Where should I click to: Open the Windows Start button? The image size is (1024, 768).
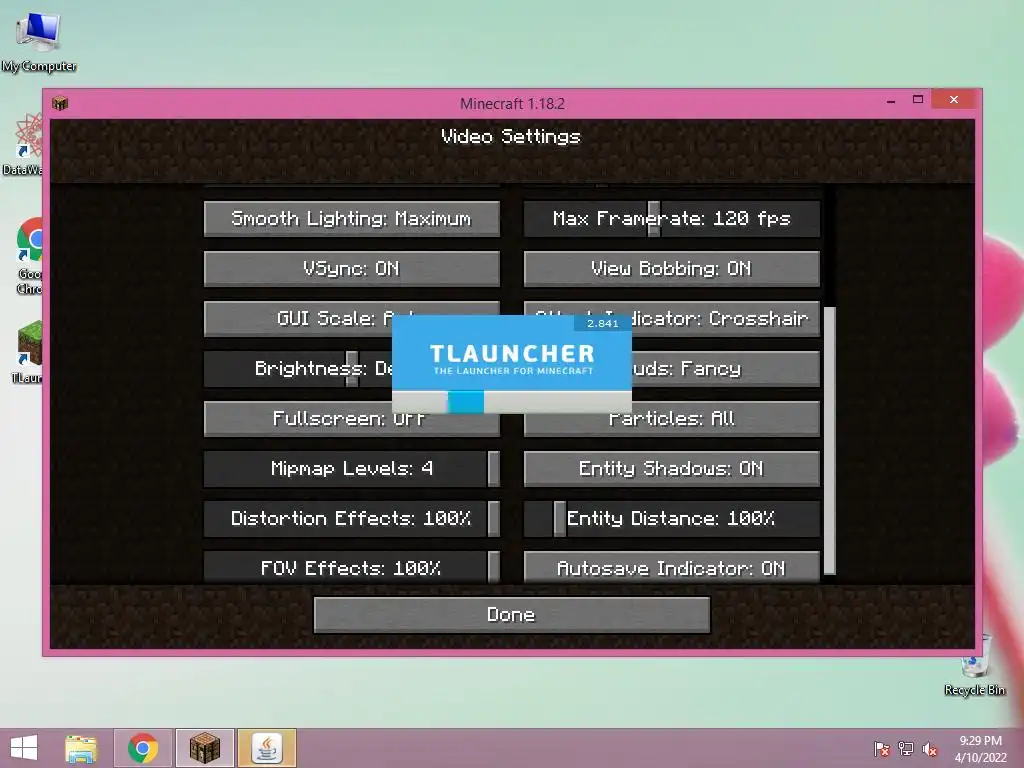click(x=24, y=748)
